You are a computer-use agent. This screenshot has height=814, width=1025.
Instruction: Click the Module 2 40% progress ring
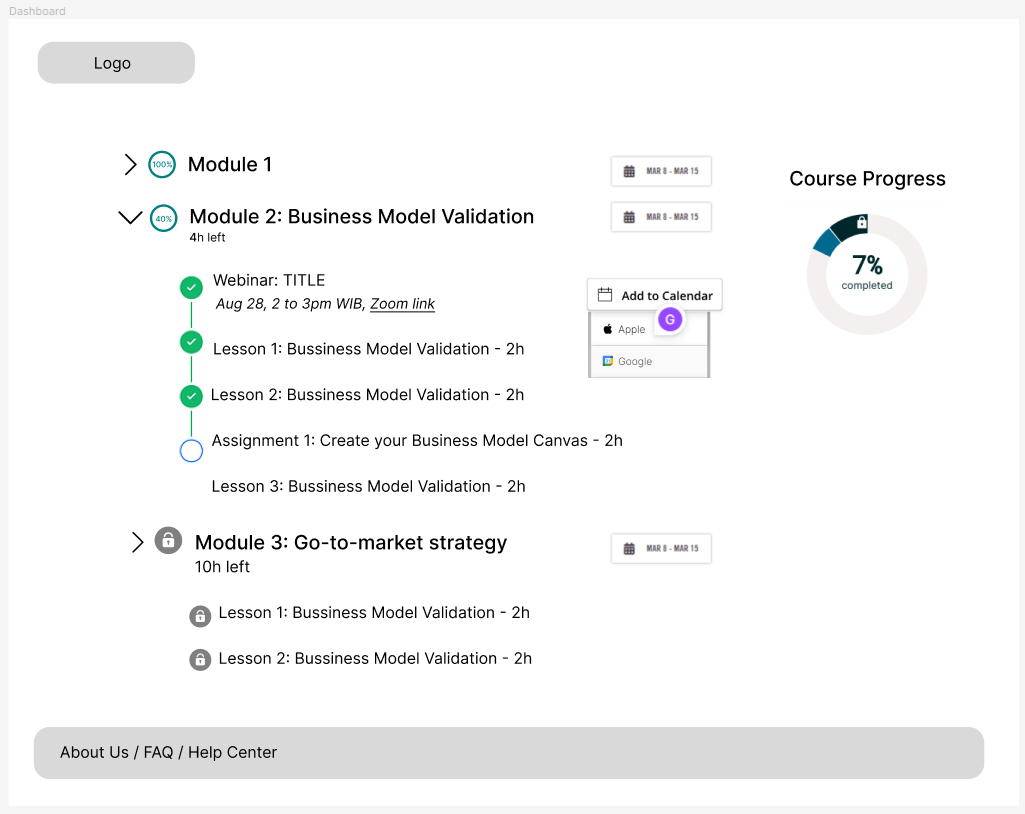coord(163,218)
